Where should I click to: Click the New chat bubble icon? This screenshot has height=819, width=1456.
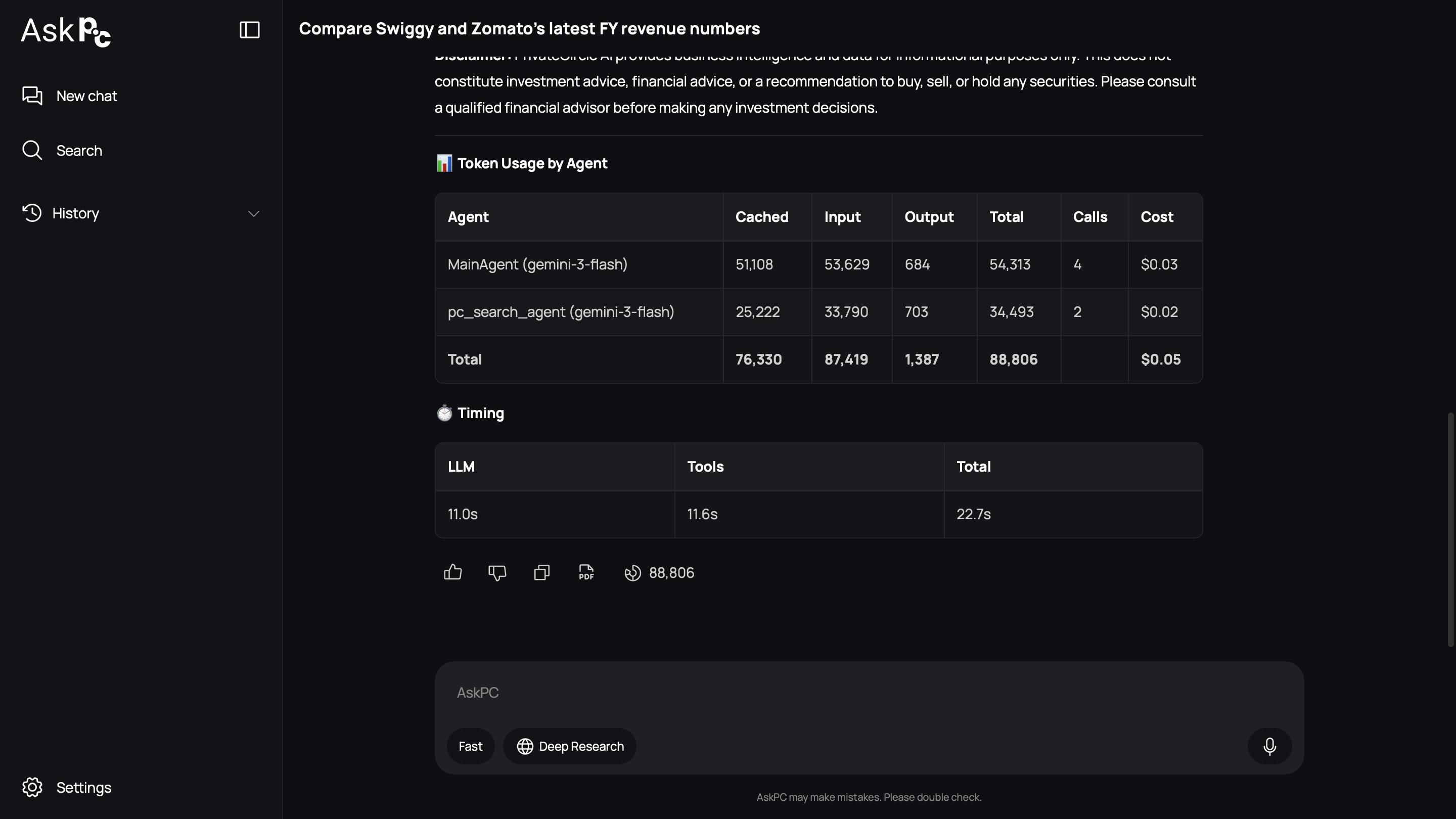click(x=32, y=96)
